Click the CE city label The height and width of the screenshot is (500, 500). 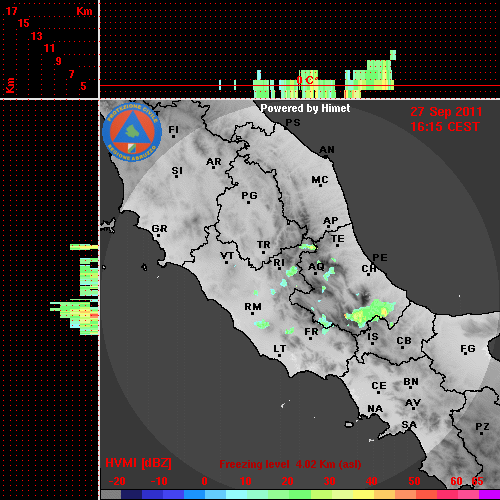coord(379,386)
